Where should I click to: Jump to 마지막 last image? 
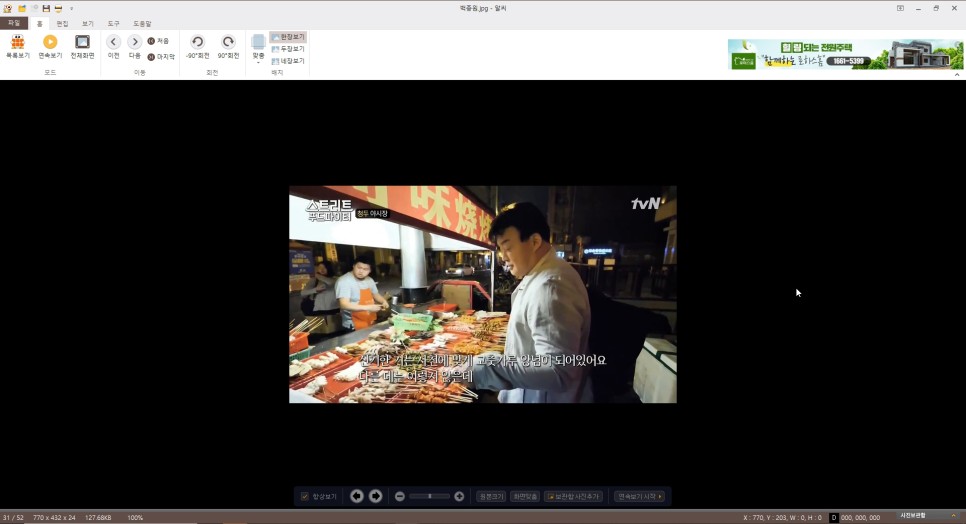point(161,57)
